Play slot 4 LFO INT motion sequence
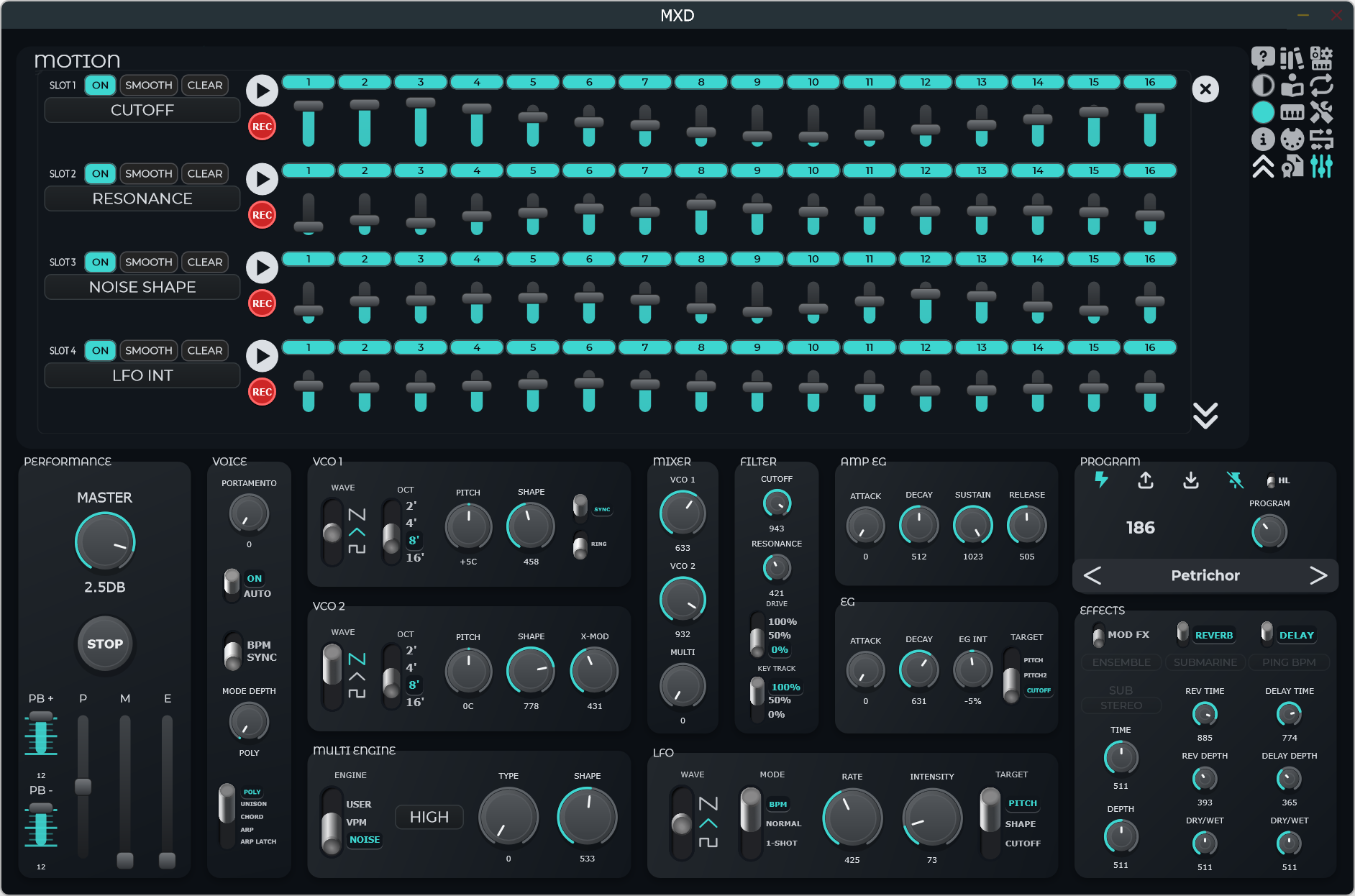 262,356
